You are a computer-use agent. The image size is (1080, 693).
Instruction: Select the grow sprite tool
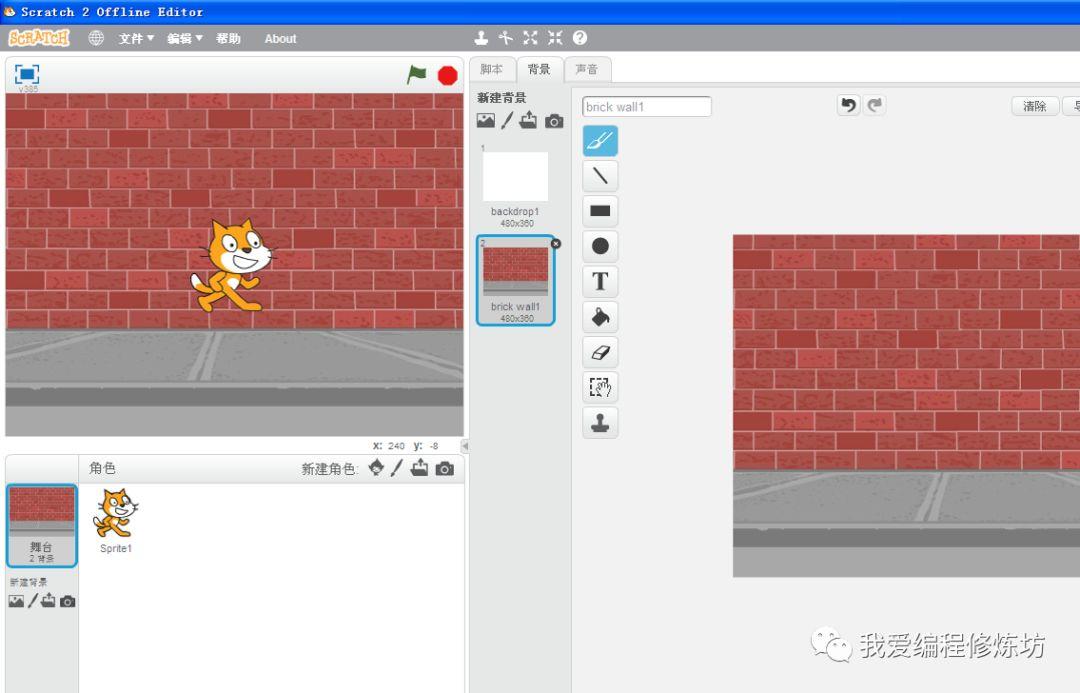coord(530,38)
